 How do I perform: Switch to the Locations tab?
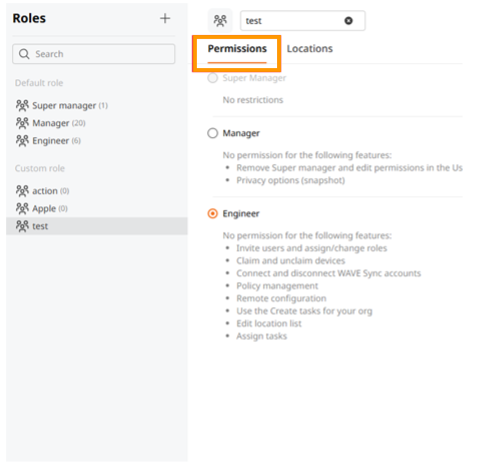(x=310, y=49)
